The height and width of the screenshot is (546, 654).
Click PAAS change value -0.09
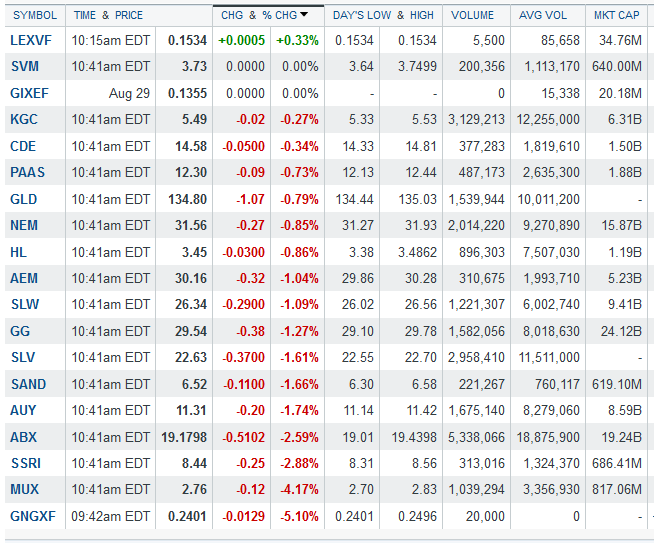(x=251, y=172)
